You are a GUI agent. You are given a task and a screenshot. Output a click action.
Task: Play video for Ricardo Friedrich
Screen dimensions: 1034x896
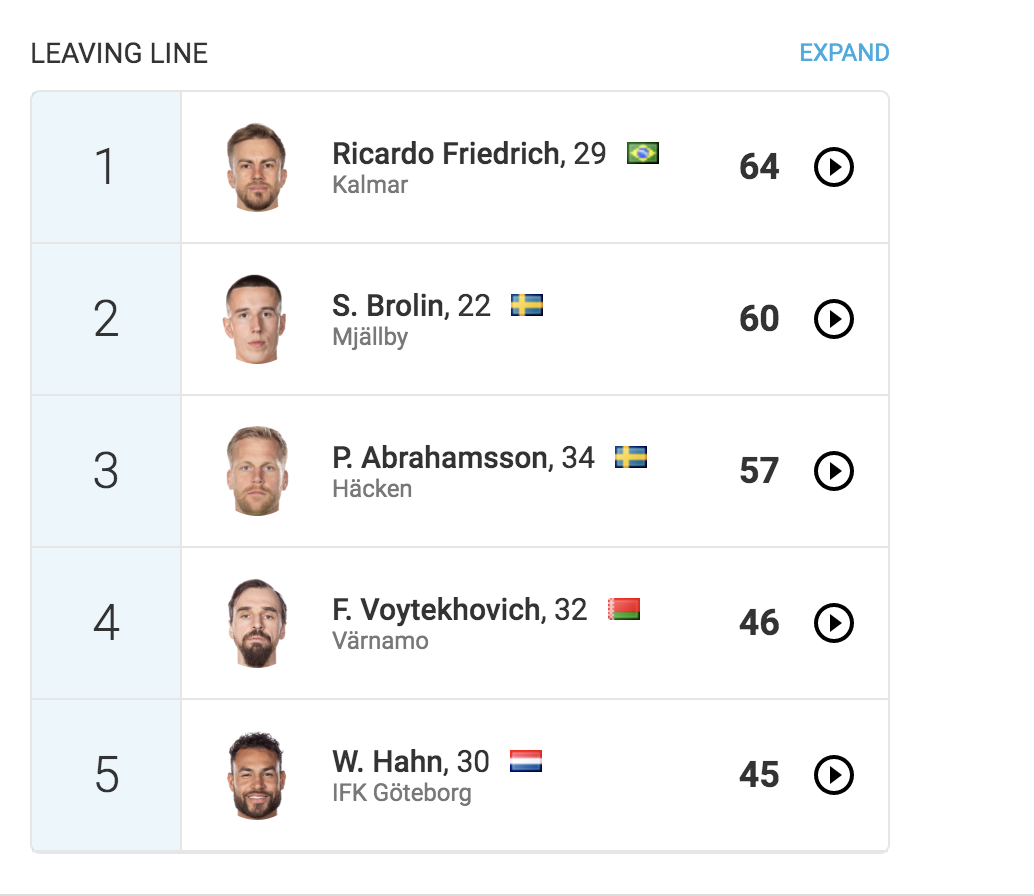(834, 167)
